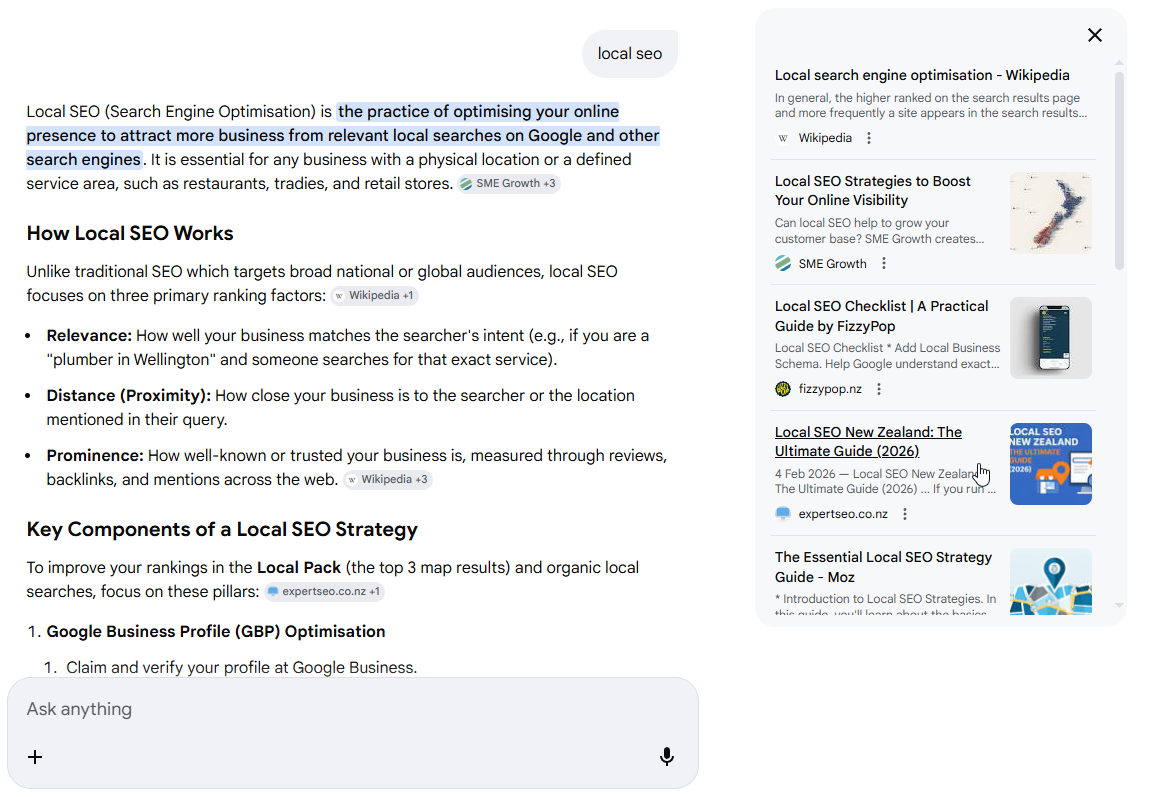
Task: Click the 'local seo' query bubble
Action: coord(630,54)
